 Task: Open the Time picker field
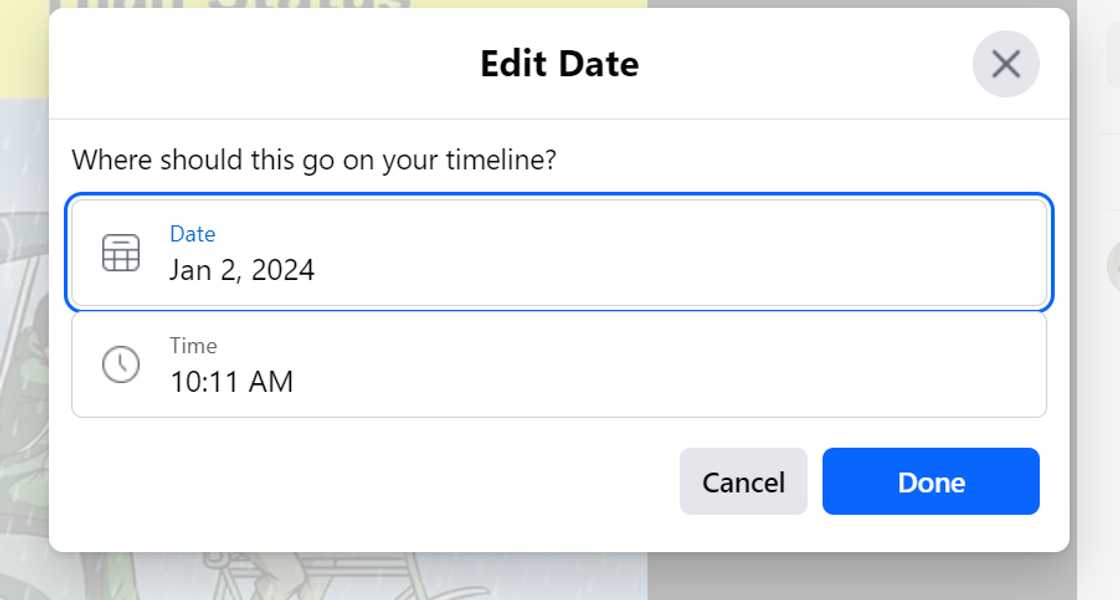pyautogui.click(x=559, y=365)
